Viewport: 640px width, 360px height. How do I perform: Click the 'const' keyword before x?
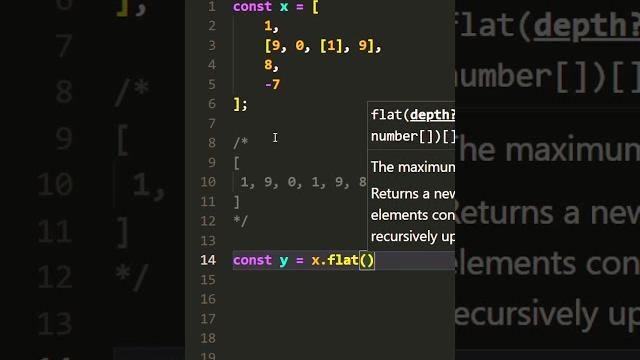pos(252,7)
